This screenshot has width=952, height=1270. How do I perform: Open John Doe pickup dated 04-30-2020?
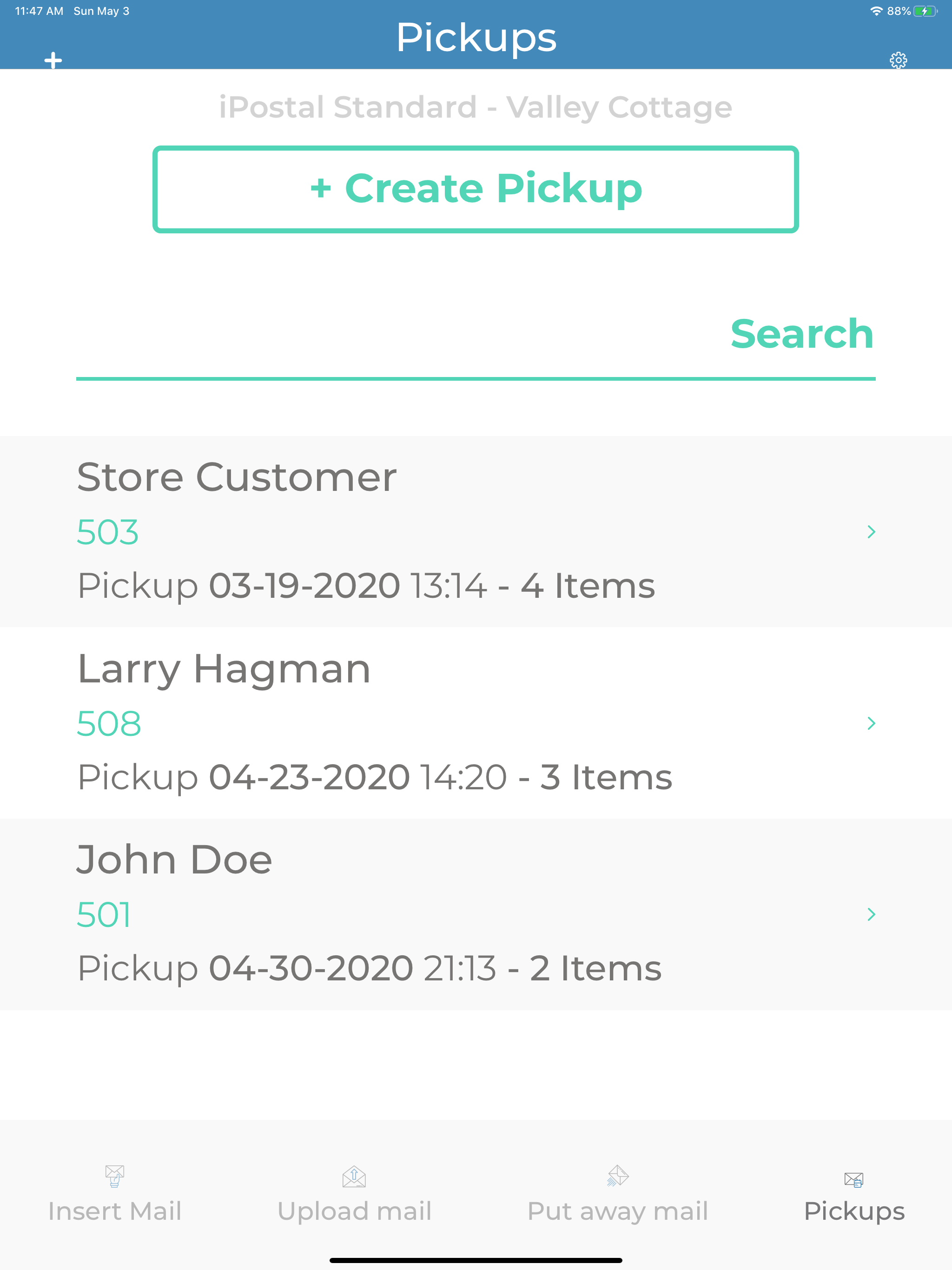click(369, 968)
